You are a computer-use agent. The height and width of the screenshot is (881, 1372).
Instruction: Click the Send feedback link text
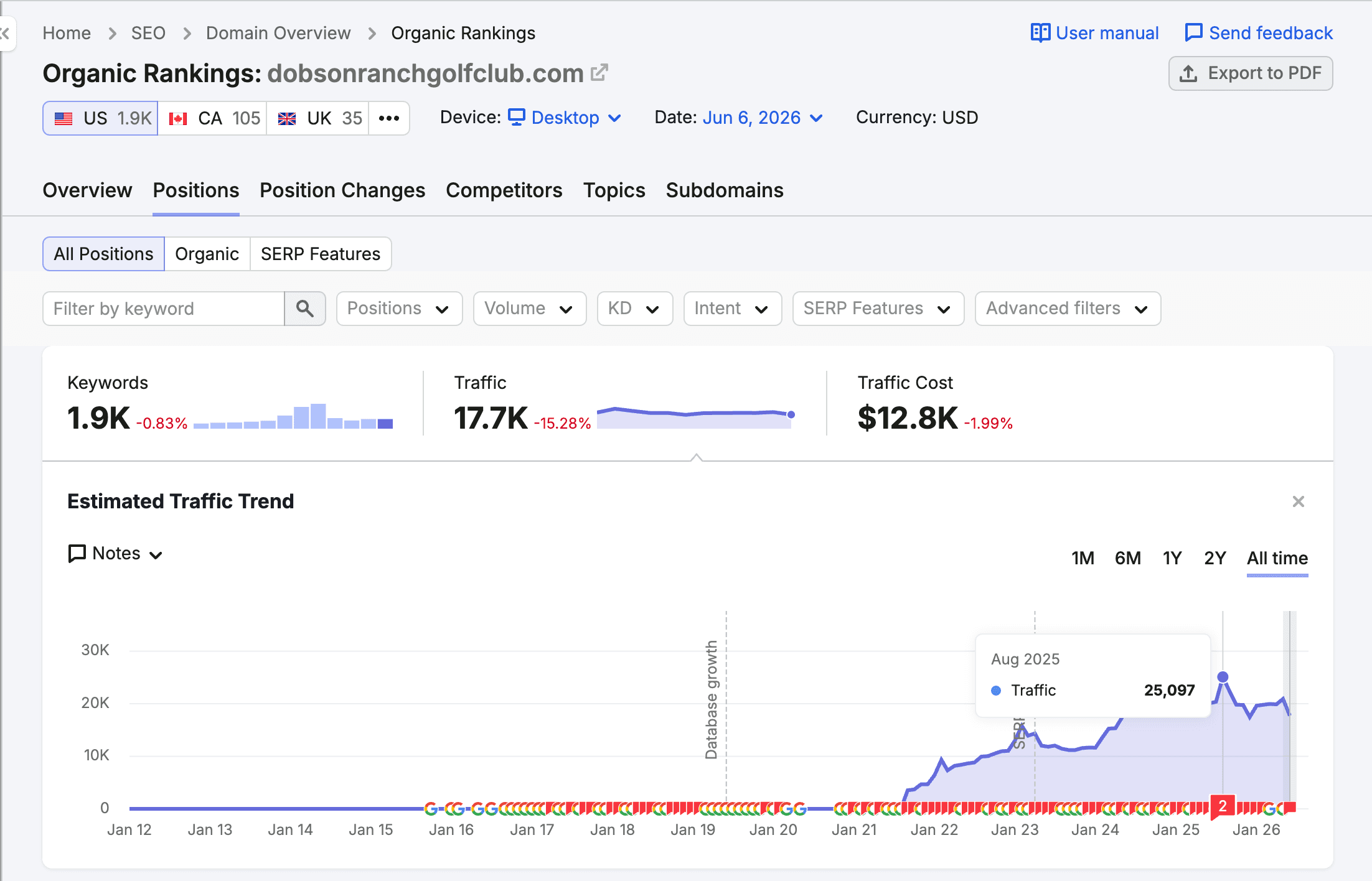pyautogui.click(x=1271, y=33)
